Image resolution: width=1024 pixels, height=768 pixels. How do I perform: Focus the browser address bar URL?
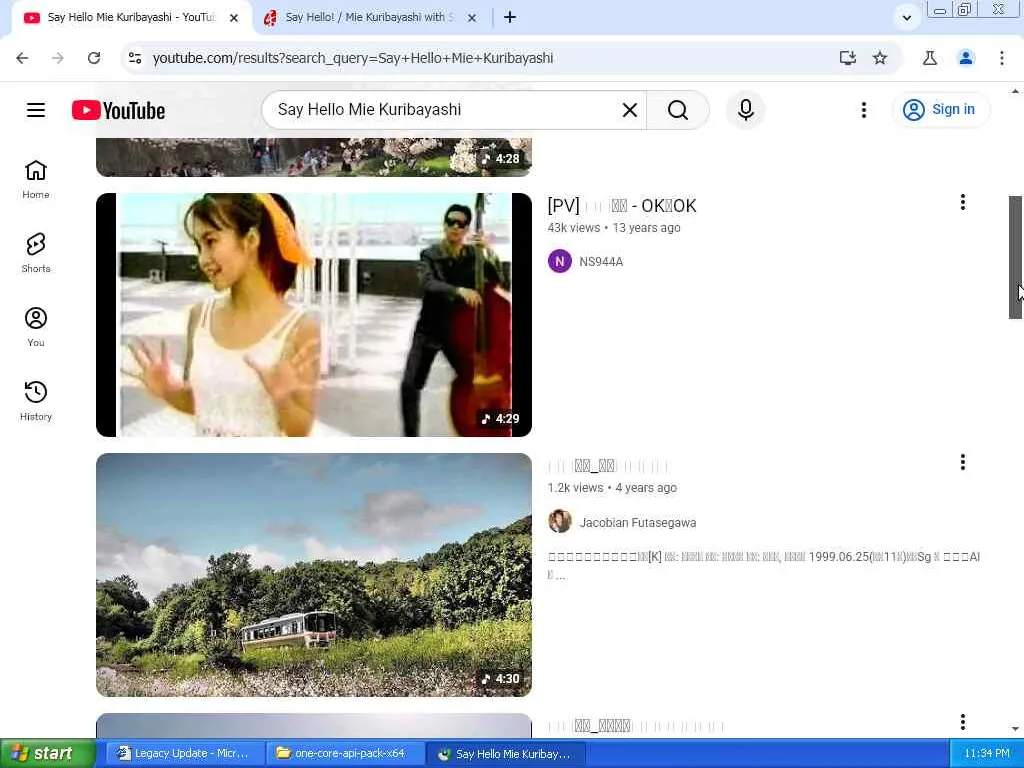pyautogui.click(x=353, y=58)
